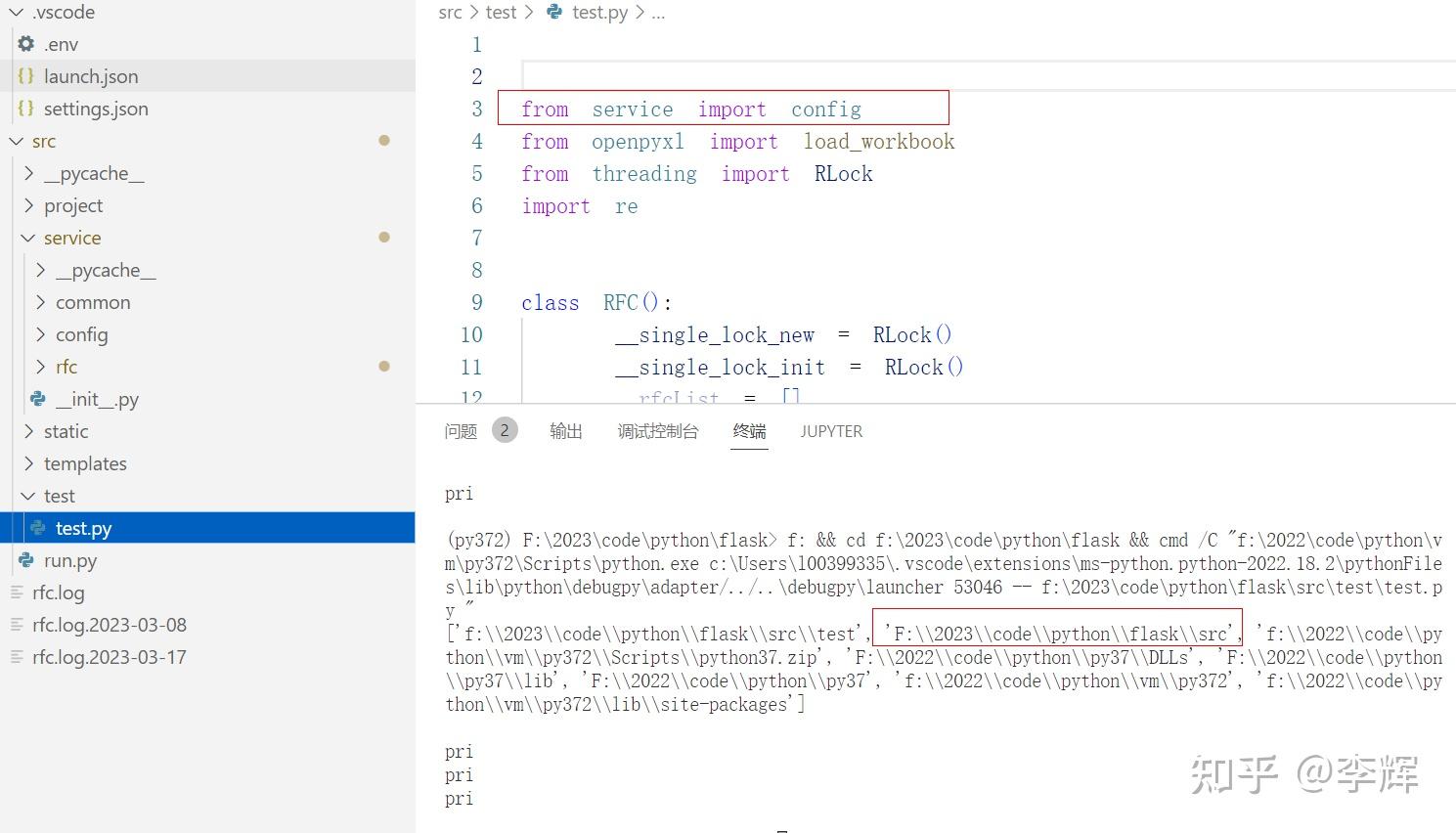Image resolution: width=1456 pixels, height=833 pixels.
Task: Click the Python icon beside test.py
Action: pos(38,528)
